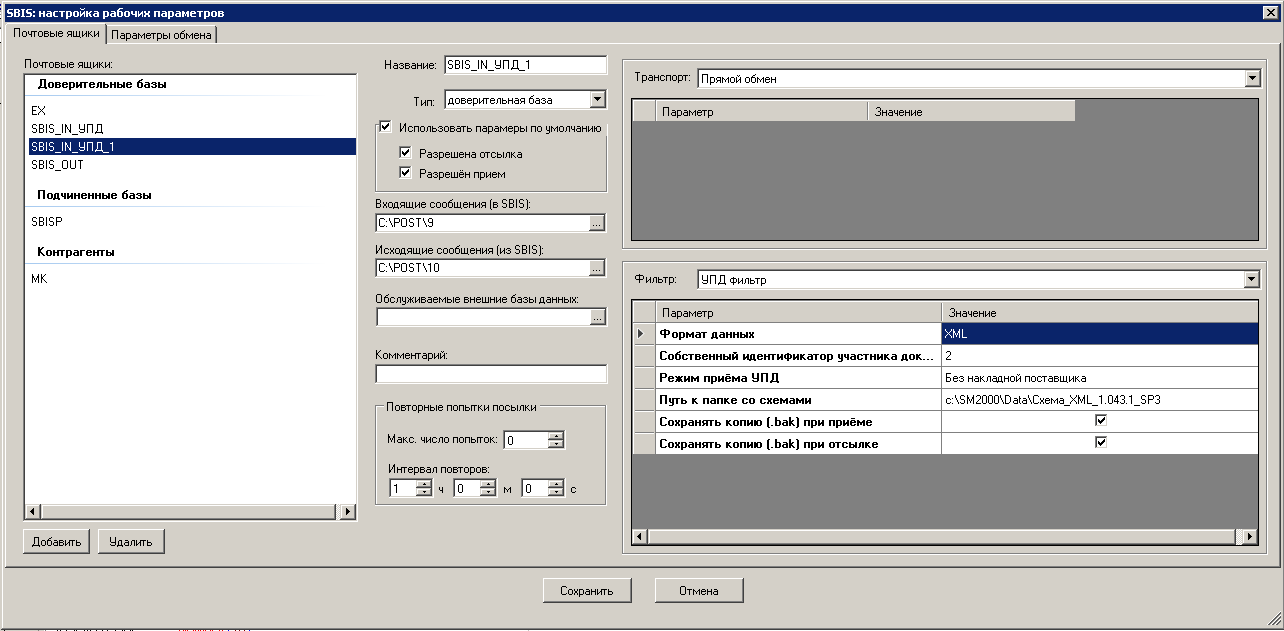Viewport: 1284px width, 631px height.
Task: Click mailbox list horizontal scrollbar track
Action: [x=190, y=512]
